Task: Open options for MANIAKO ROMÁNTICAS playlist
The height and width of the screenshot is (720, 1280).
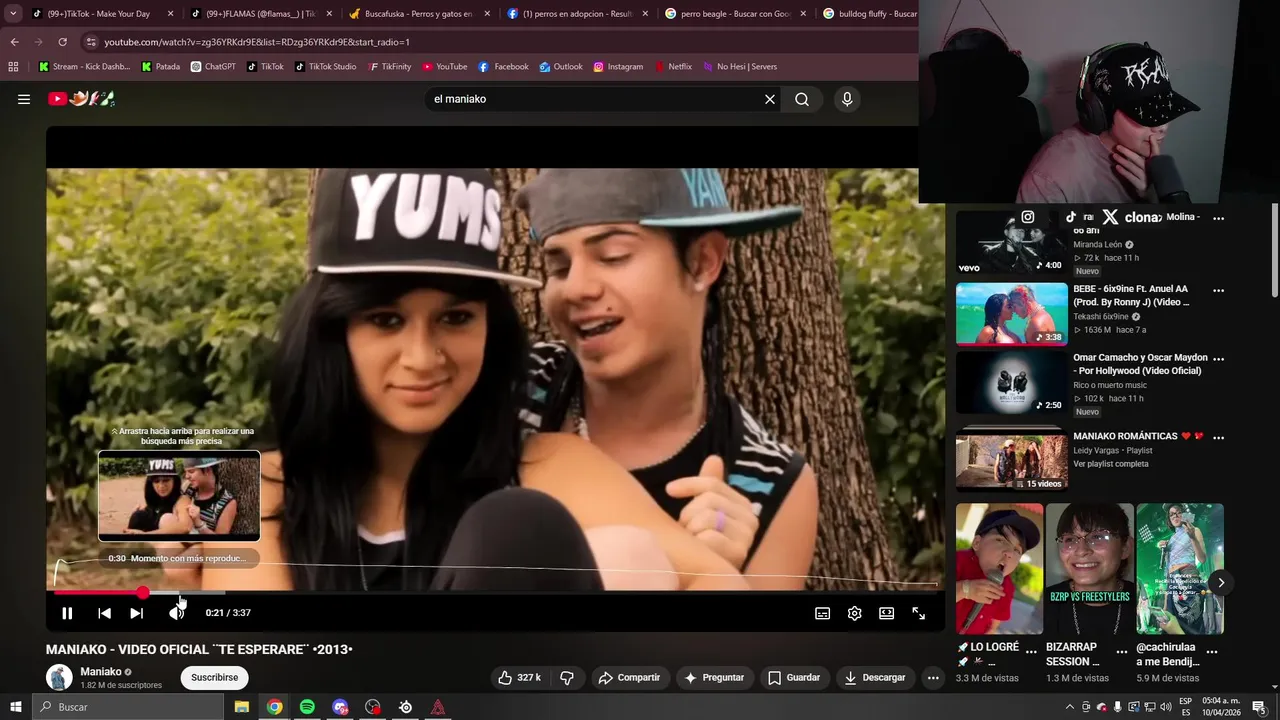Action: 1218,437
